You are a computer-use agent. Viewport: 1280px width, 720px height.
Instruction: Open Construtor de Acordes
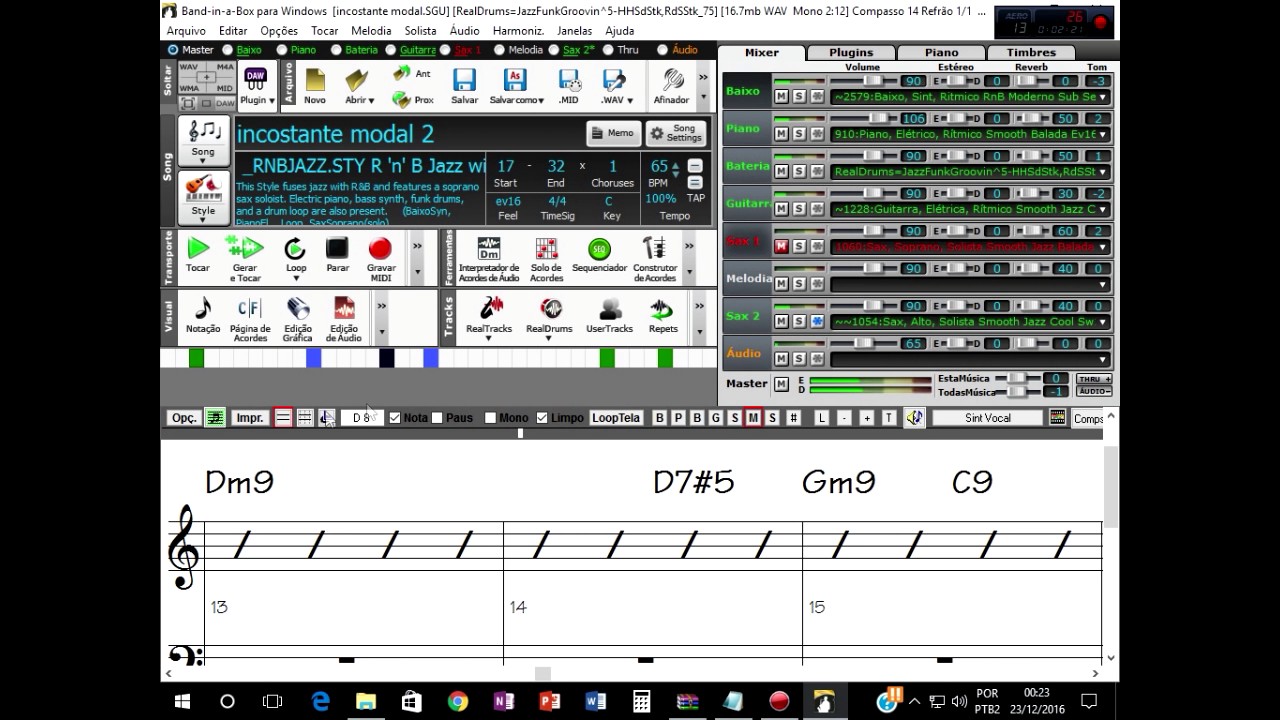pos(655,258)
